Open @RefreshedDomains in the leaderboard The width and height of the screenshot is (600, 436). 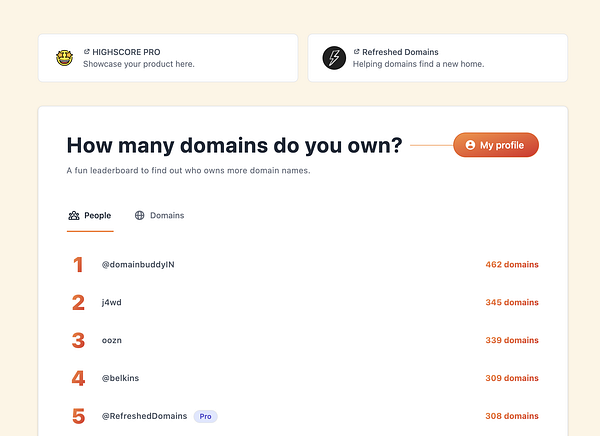click(144, 416)
